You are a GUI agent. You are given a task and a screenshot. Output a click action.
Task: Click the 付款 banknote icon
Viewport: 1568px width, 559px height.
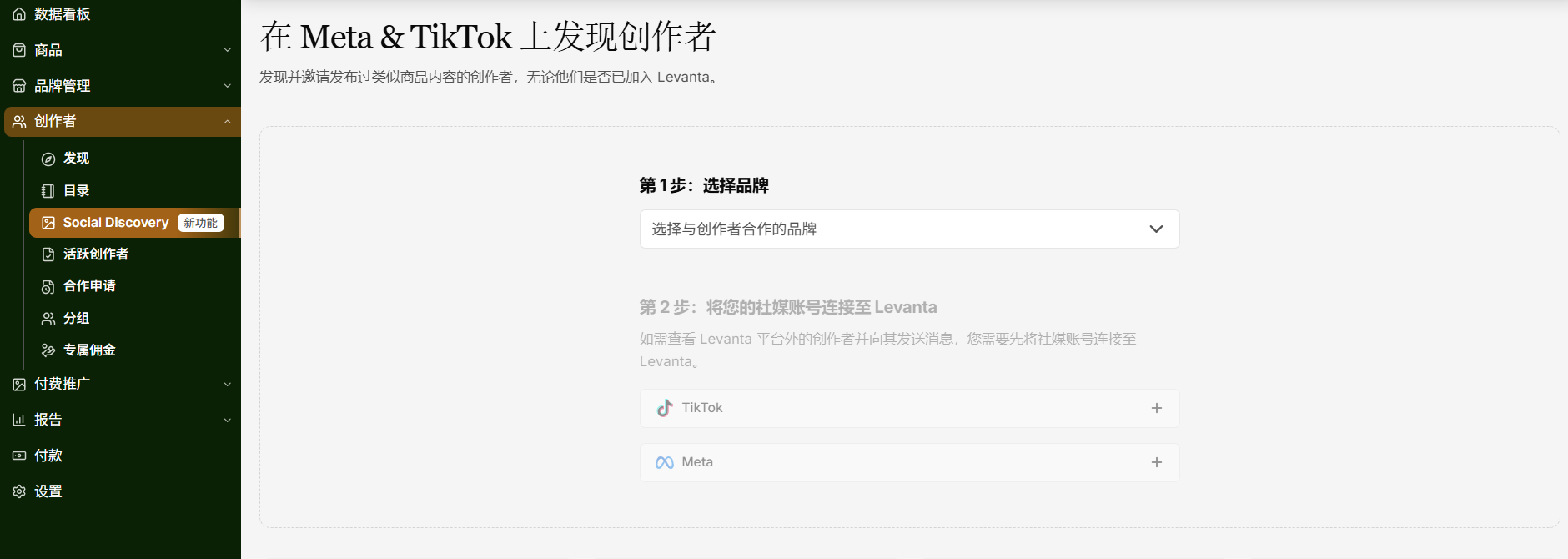point(19,456)
